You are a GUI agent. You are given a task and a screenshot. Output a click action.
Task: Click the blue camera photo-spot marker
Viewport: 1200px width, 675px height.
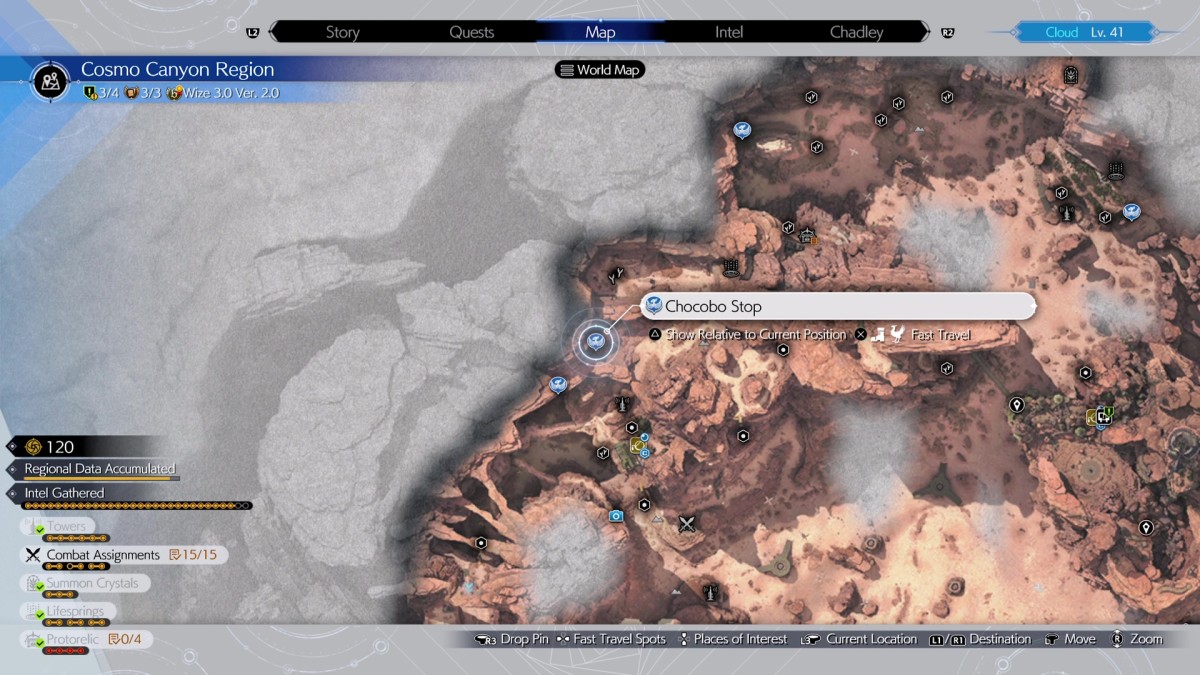click(616, 516)
